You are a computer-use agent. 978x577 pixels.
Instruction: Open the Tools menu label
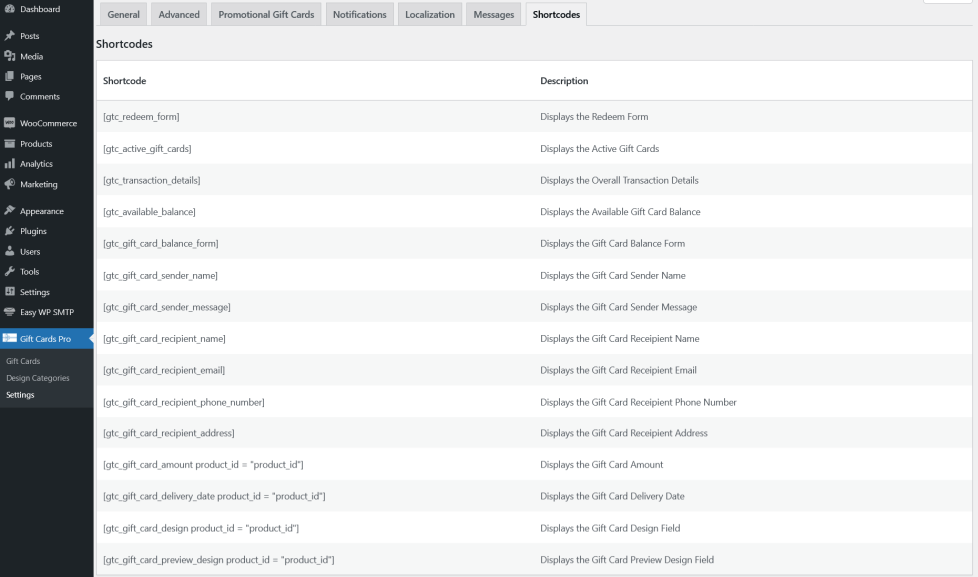point(29,271)
